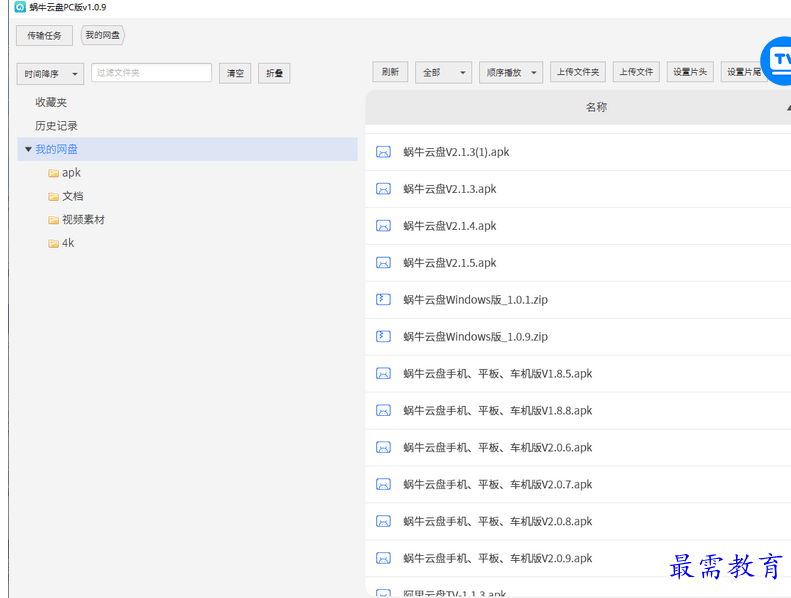Select 蜗牛云盘手机、平板、车机版V2.0.8.apk

(x=497, y=521)
